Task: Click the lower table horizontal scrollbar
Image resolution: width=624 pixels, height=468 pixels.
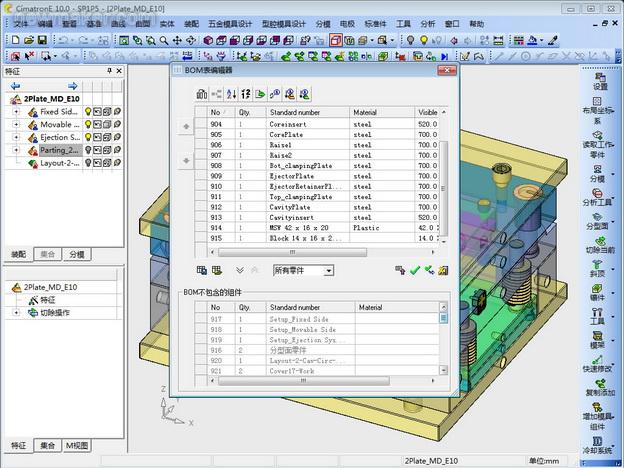Action: click(304, 381)
